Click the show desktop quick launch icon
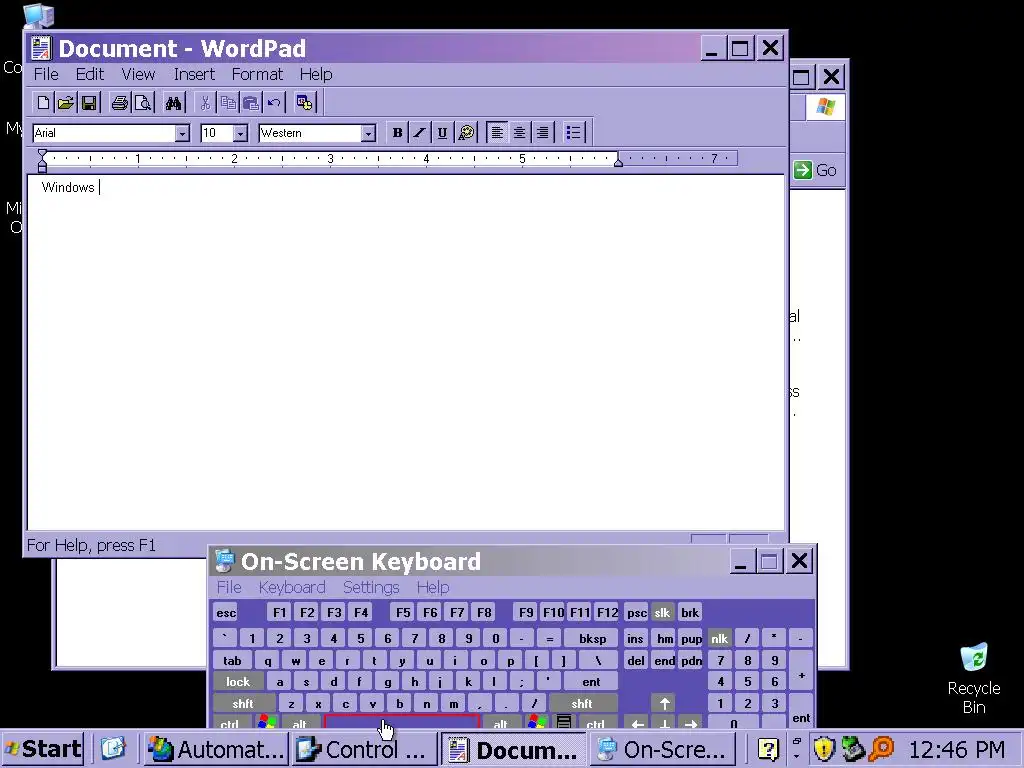This screenshot has width=1024, height=768. tap(112, 748)
